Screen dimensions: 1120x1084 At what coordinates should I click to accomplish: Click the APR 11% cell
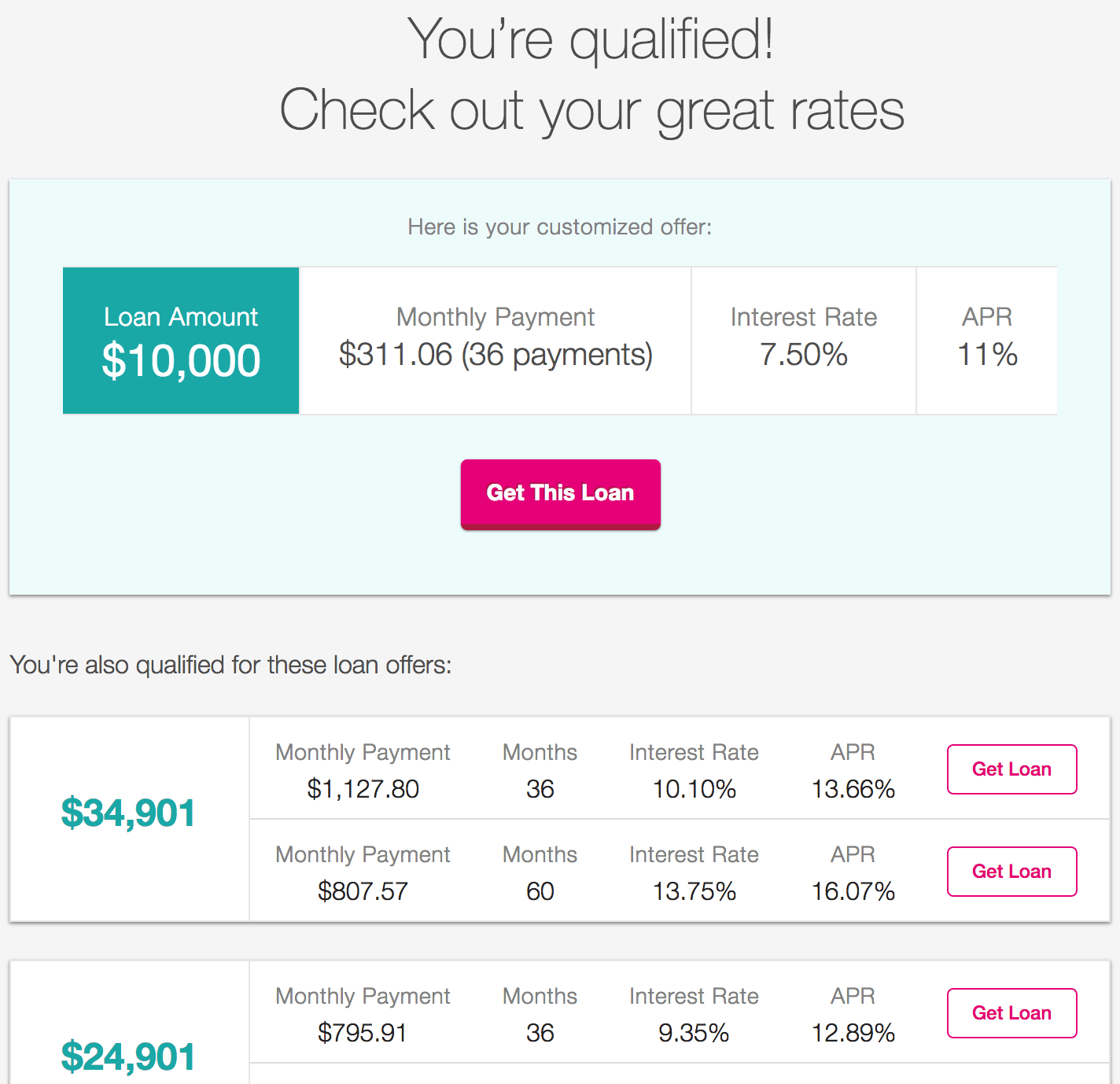click(987, 341)
